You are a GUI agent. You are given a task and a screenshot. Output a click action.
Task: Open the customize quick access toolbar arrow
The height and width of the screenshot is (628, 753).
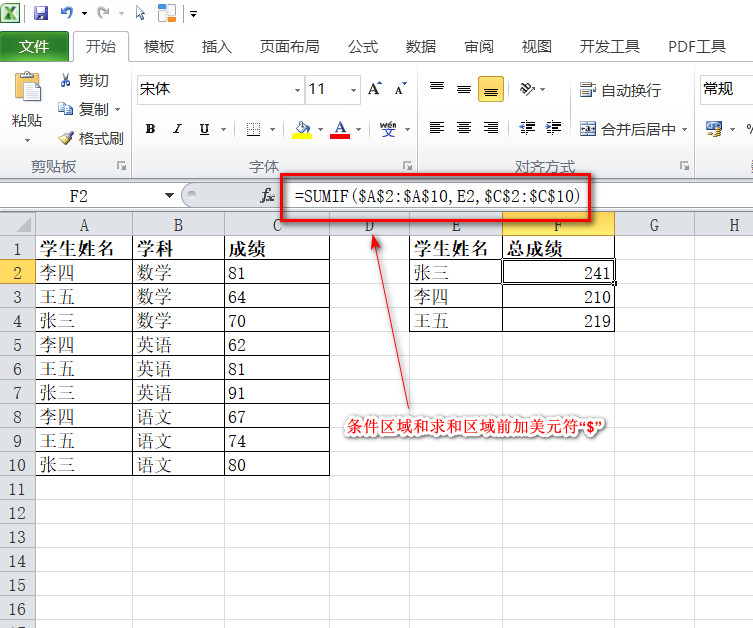pos(194,14)
